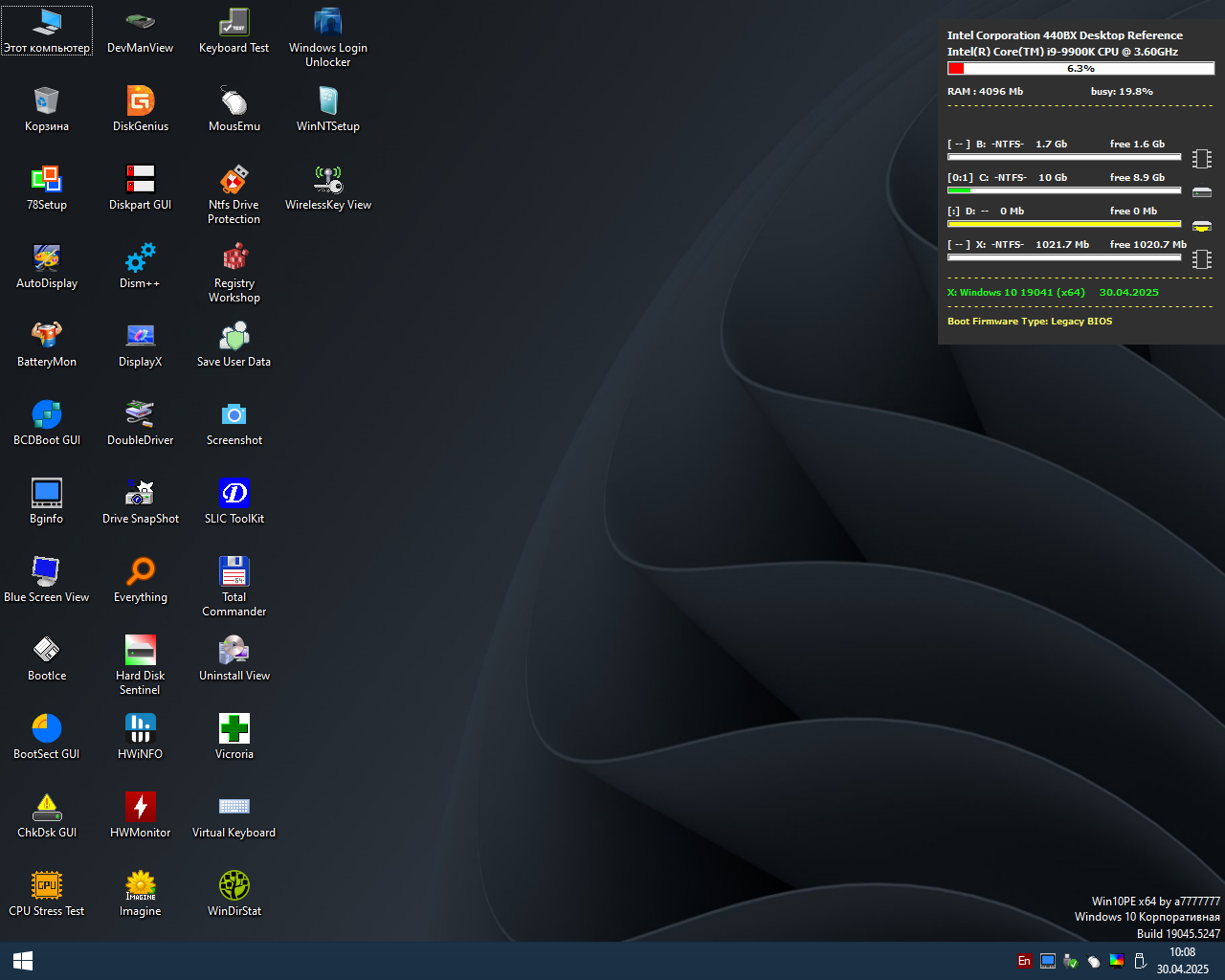The width and height of the screenshot is (1225, 980).
Task: Click 'free 8.9 Gb' text for C: drive
Action: click(1137, 178)
